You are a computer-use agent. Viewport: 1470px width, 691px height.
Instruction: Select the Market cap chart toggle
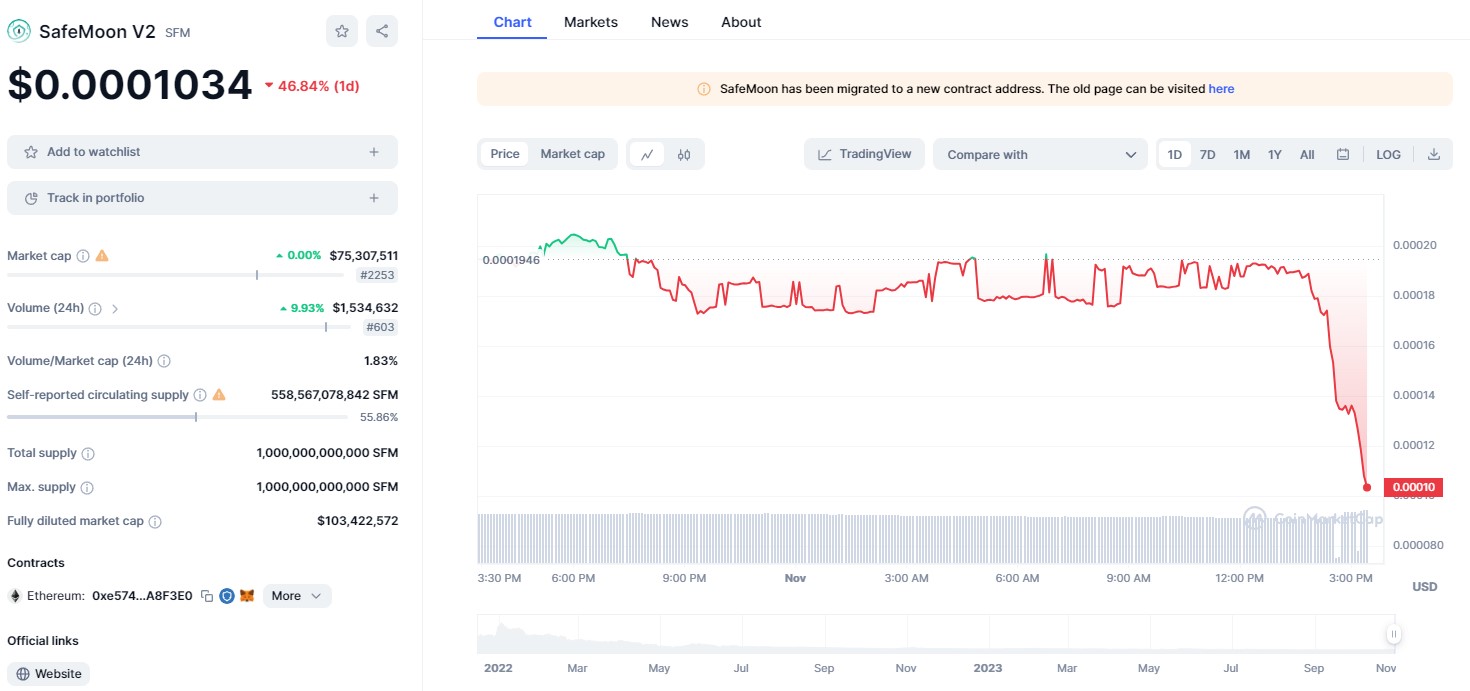573,154
